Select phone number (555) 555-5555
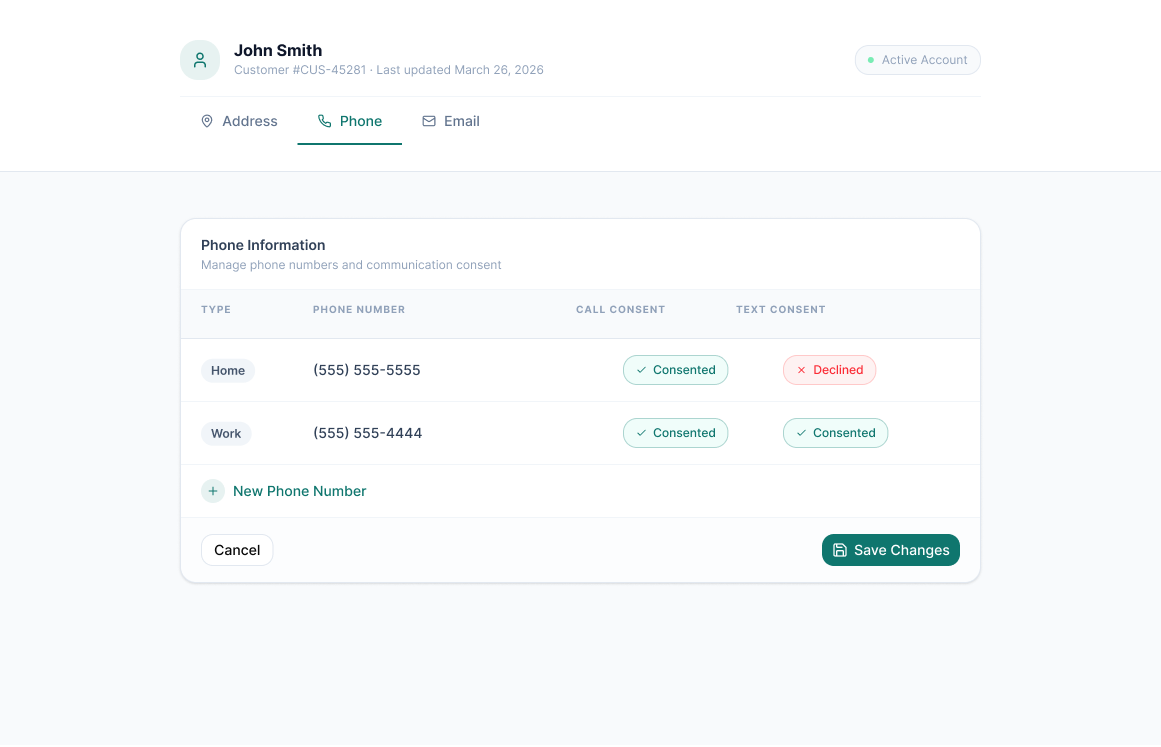The height and width of the screenshot is (747, 1161). 367,370
